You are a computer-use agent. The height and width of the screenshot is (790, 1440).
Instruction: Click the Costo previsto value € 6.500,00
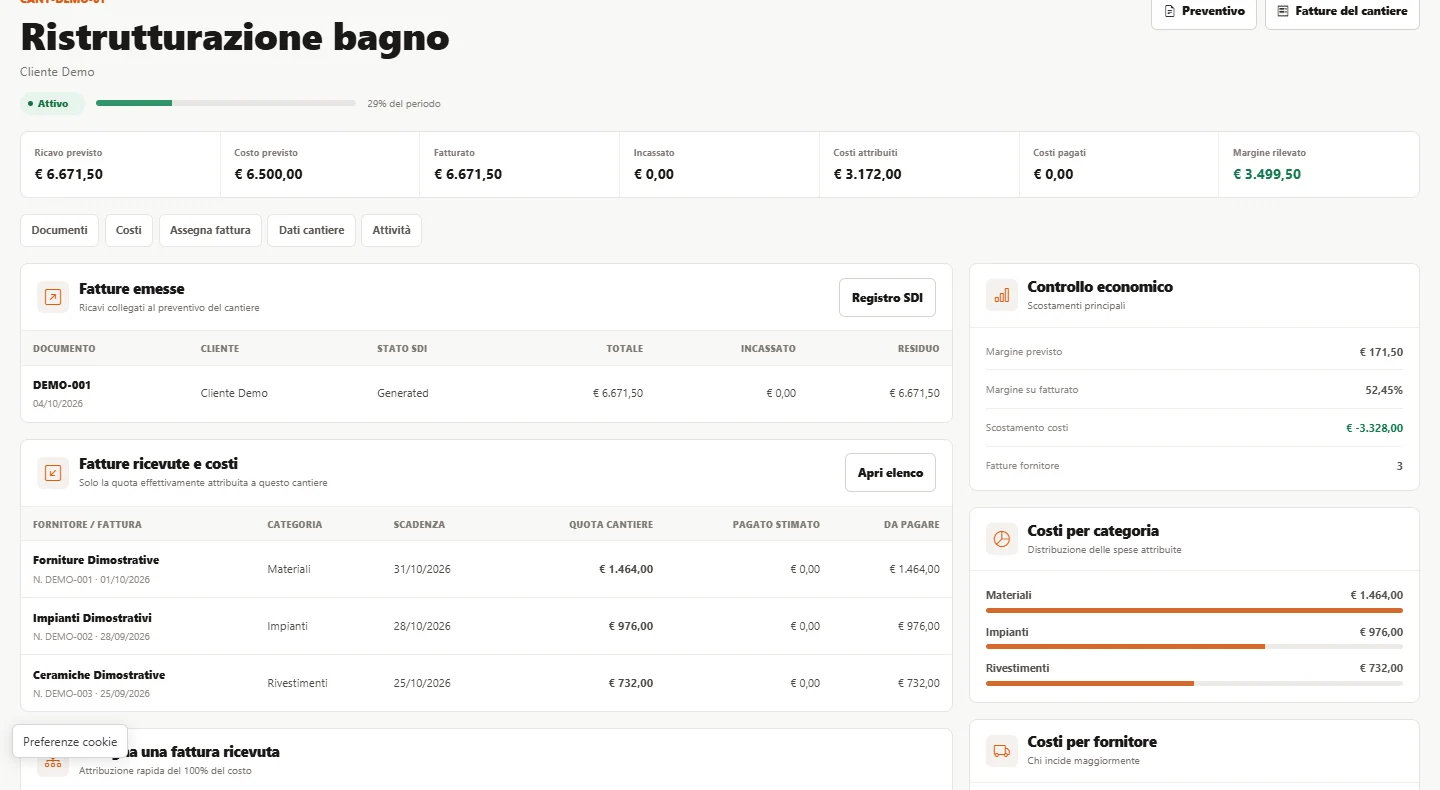(x=268, y=174)
